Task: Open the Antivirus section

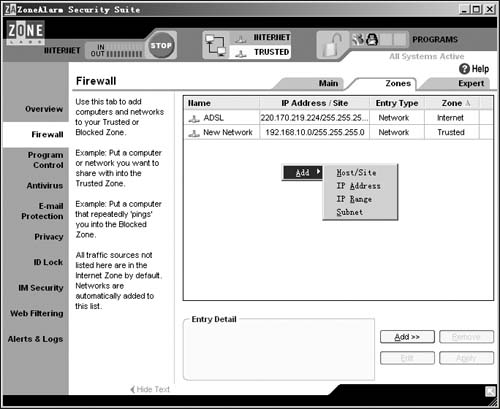Action: [45, 186]
